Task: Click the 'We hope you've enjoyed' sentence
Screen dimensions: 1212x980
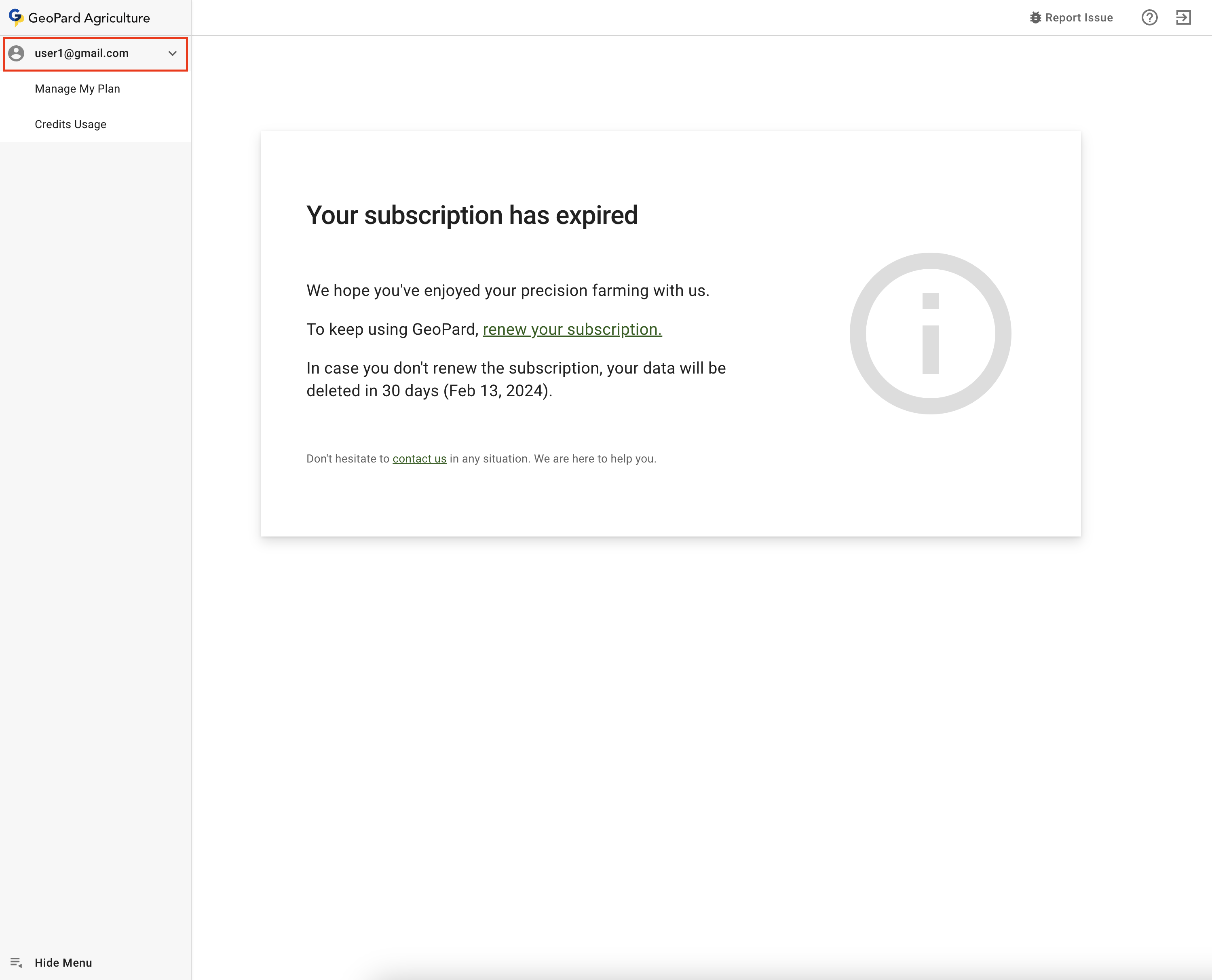Action: tap(507, 290)
